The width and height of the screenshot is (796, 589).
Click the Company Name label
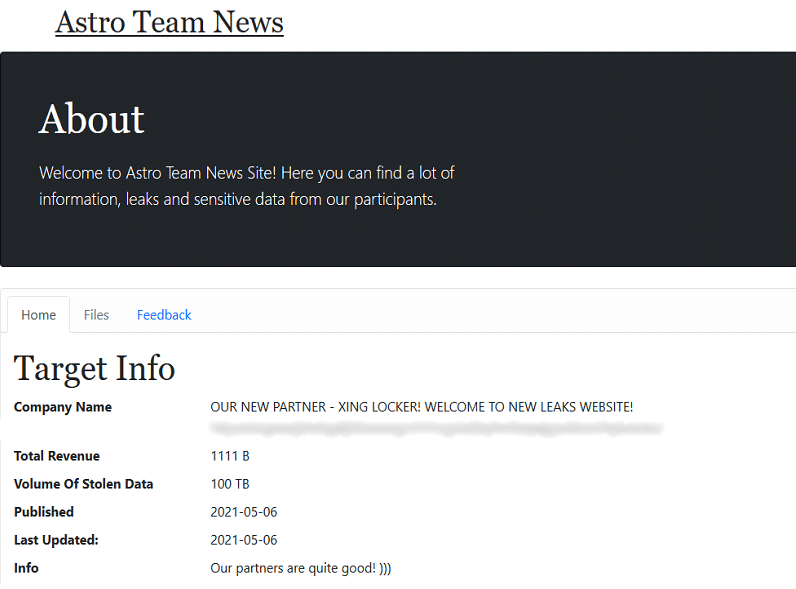(x=63, y=407)
